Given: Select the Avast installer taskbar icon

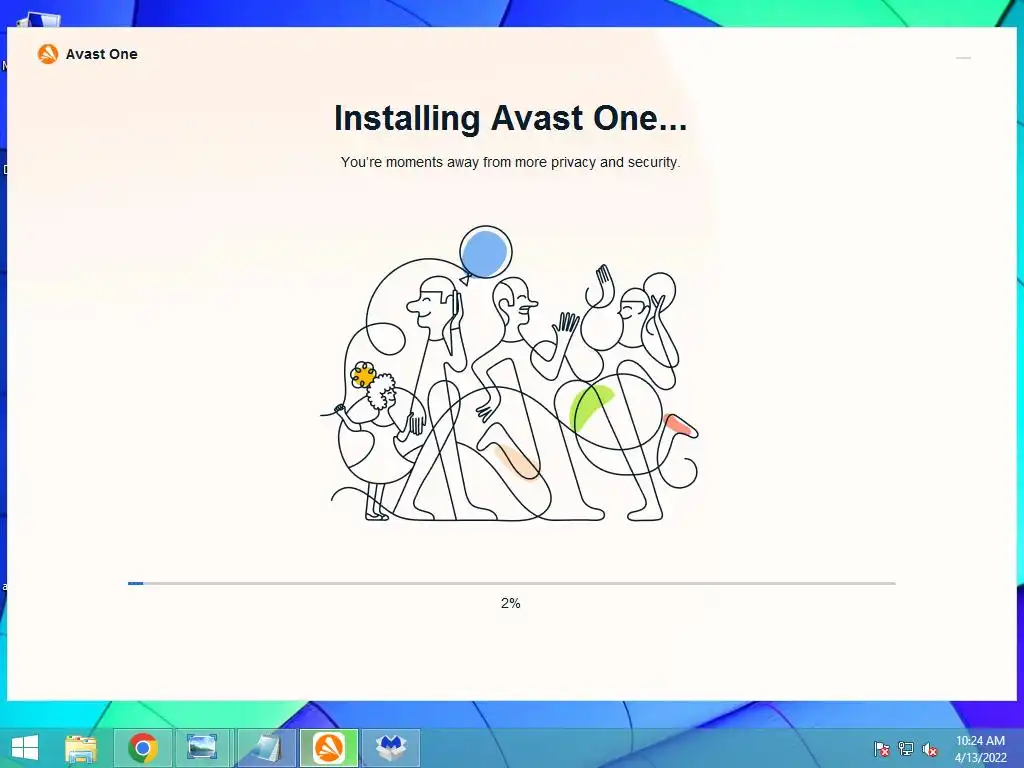Looking at the screenshot, I should coord(328,748).
